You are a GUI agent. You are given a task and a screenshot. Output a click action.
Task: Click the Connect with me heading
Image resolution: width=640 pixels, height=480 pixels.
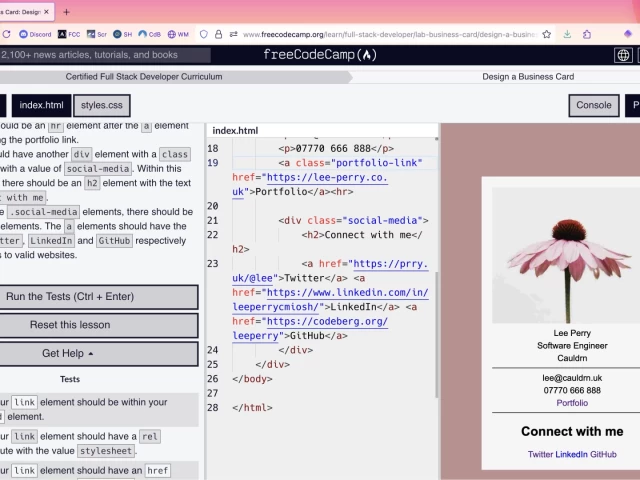tap(572, 431)
